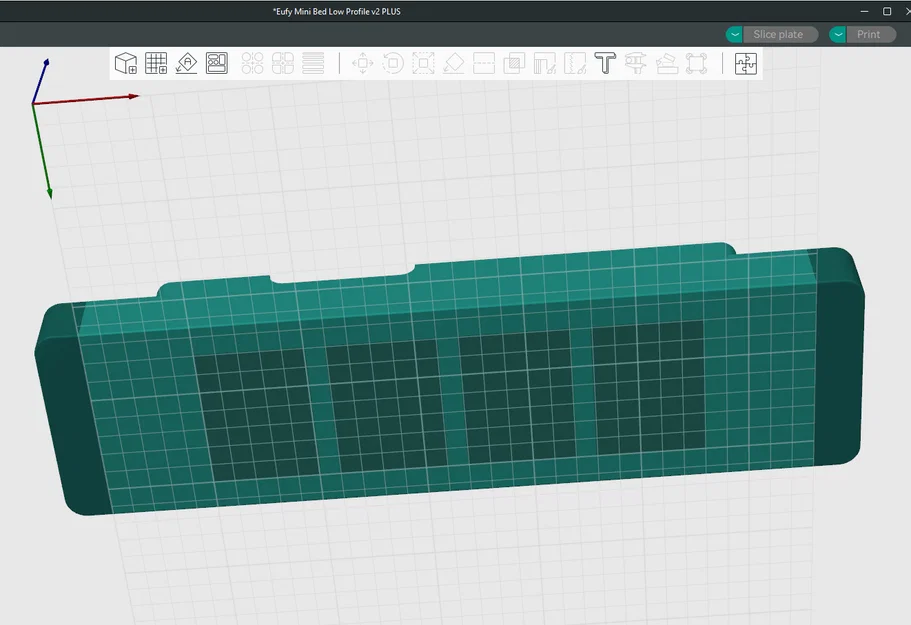Viewport: 911px width, 625px height.
Task: Click the Split to objects icon
Action: pos(252,63)
